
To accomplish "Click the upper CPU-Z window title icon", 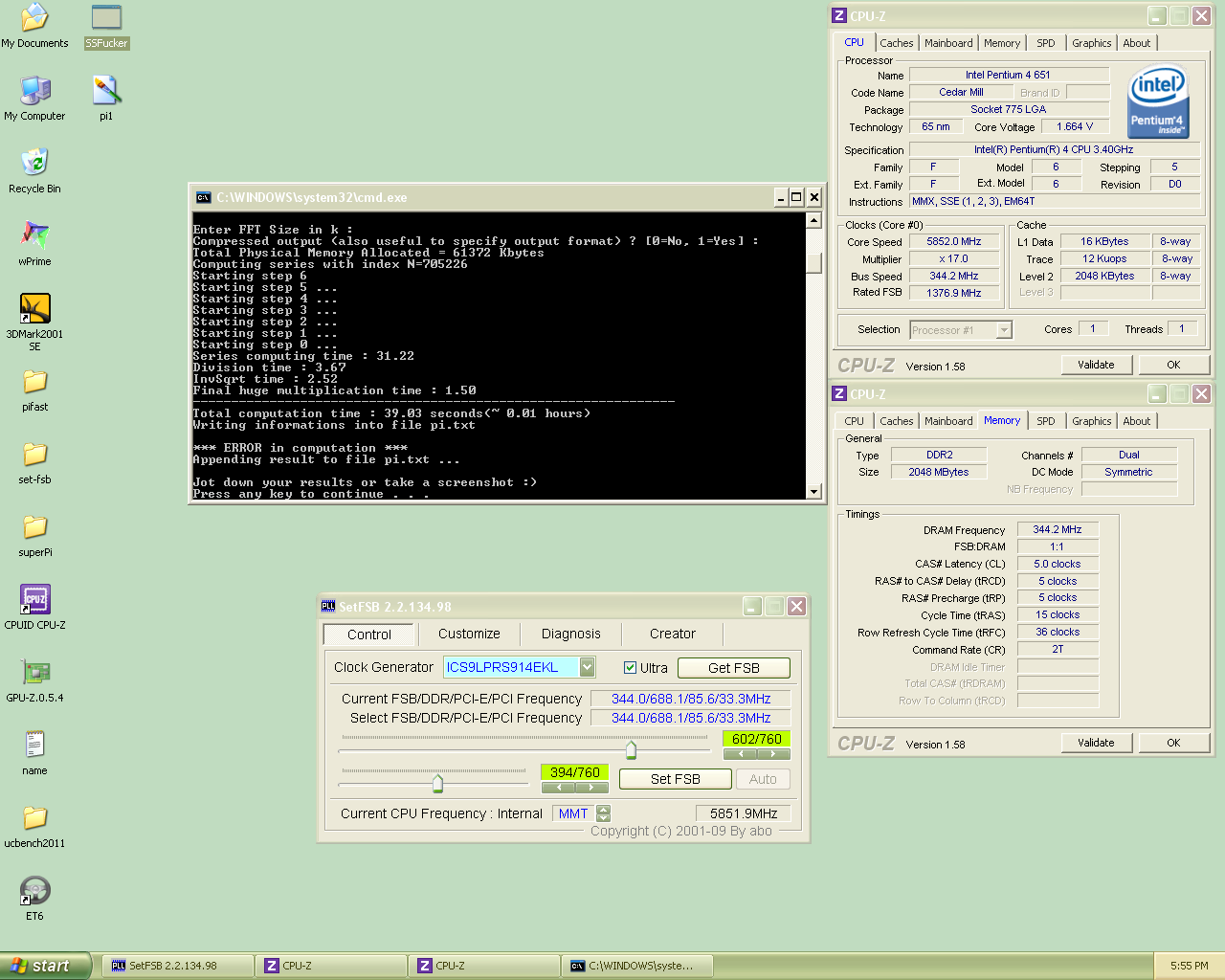I will tap(839, 15).
